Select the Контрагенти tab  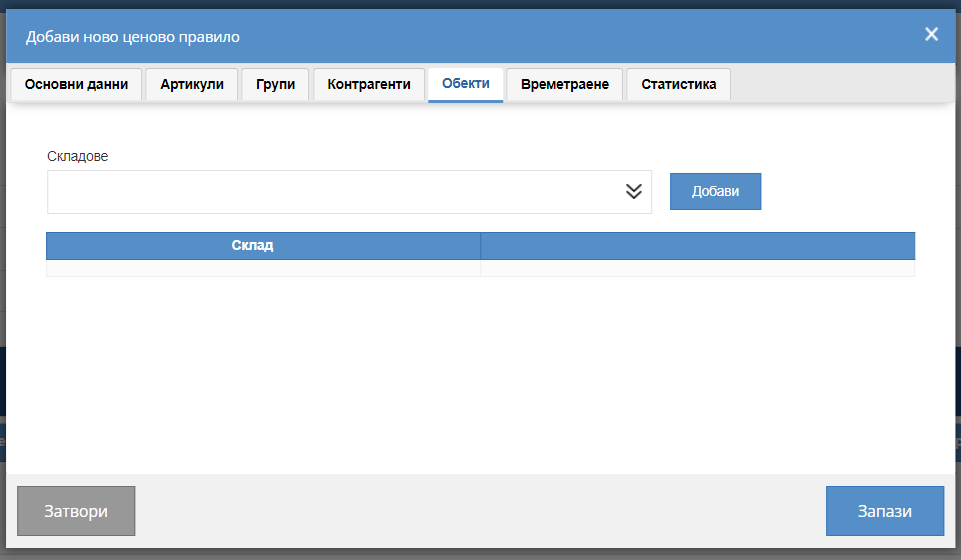(369, 85)
